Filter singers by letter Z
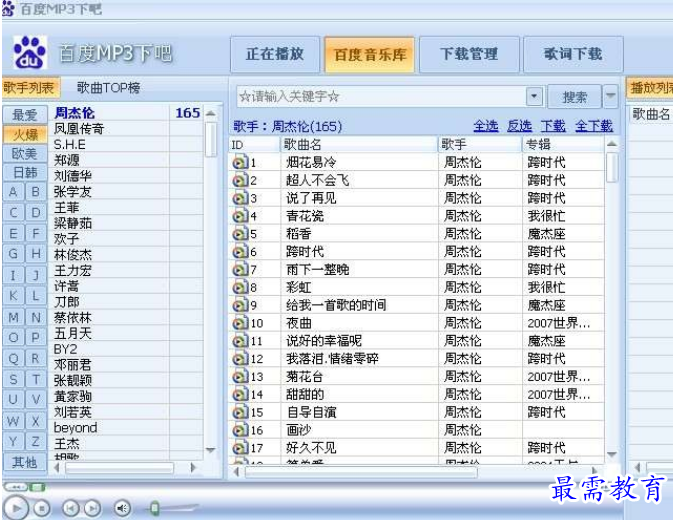The width and height of the screenshot is (673, 520). pyautogui.click(x=36, y=441)
